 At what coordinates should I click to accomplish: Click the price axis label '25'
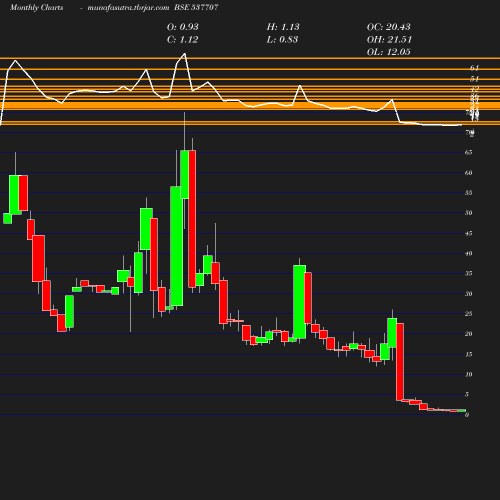[468, 314]
